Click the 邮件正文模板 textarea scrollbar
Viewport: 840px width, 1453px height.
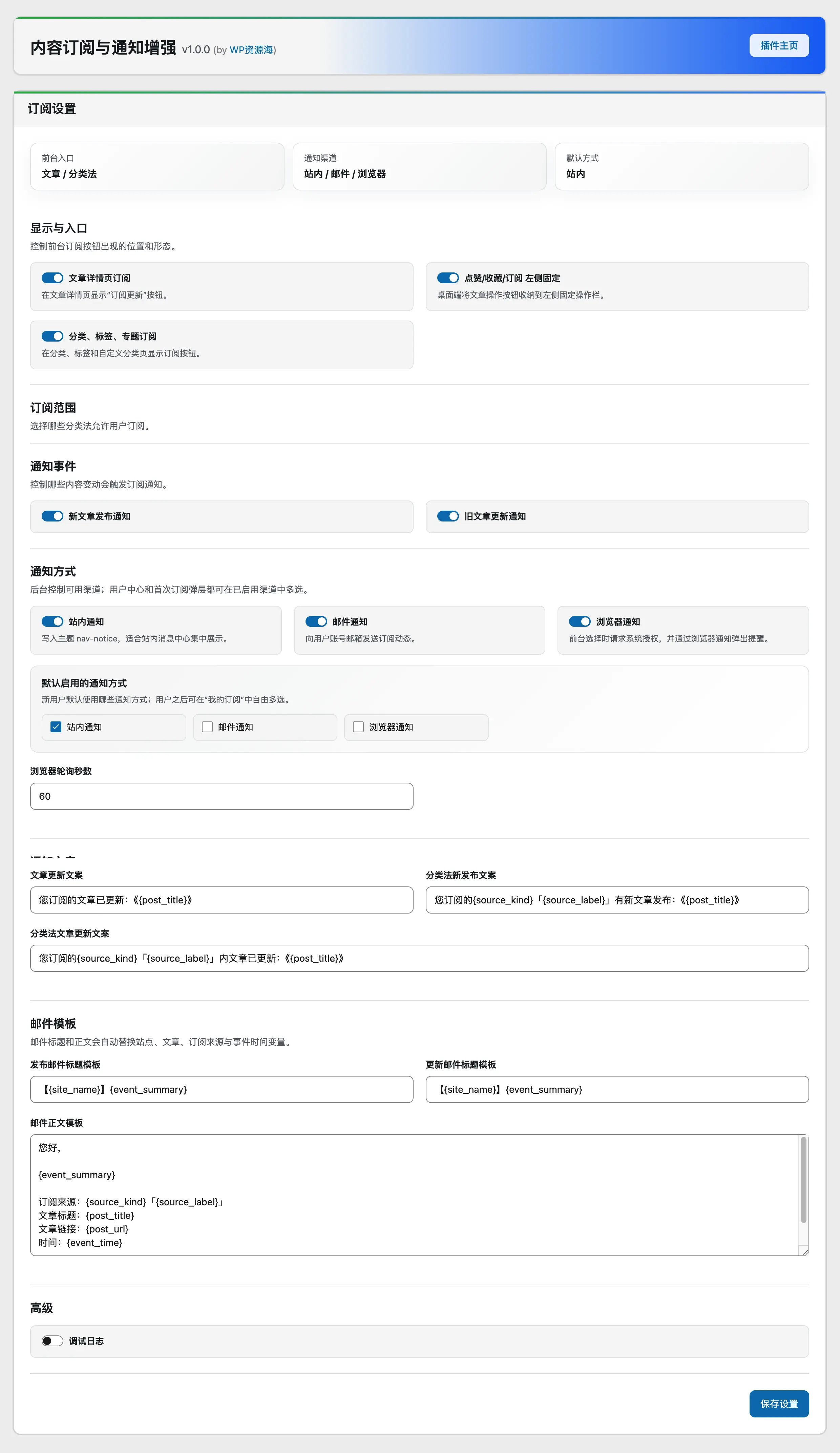point(803,1179)
